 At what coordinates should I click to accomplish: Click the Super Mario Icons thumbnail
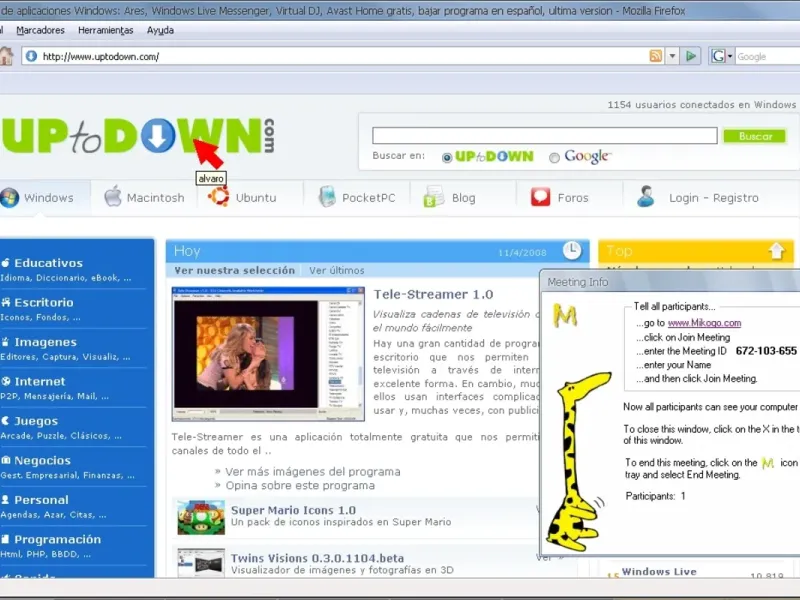coord(201,517)
